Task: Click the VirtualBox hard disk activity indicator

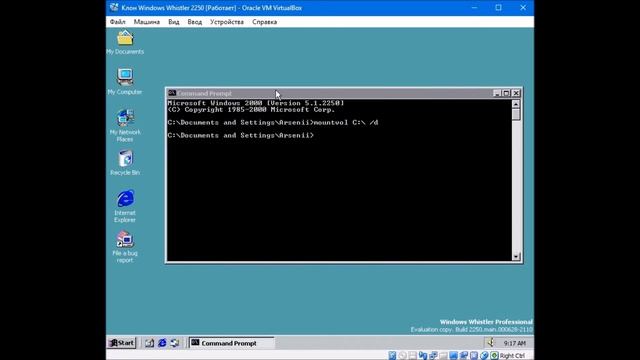Action: click(392, 356)
